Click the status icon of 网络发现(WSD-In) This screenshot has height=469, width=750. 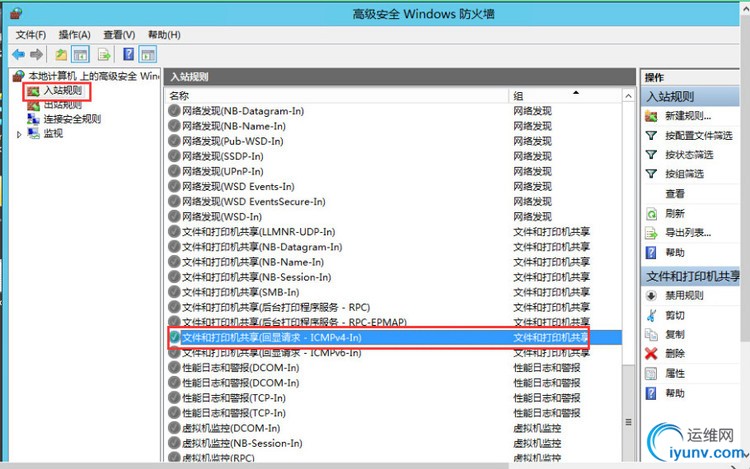pyautogui.click(x=174, y=217)
